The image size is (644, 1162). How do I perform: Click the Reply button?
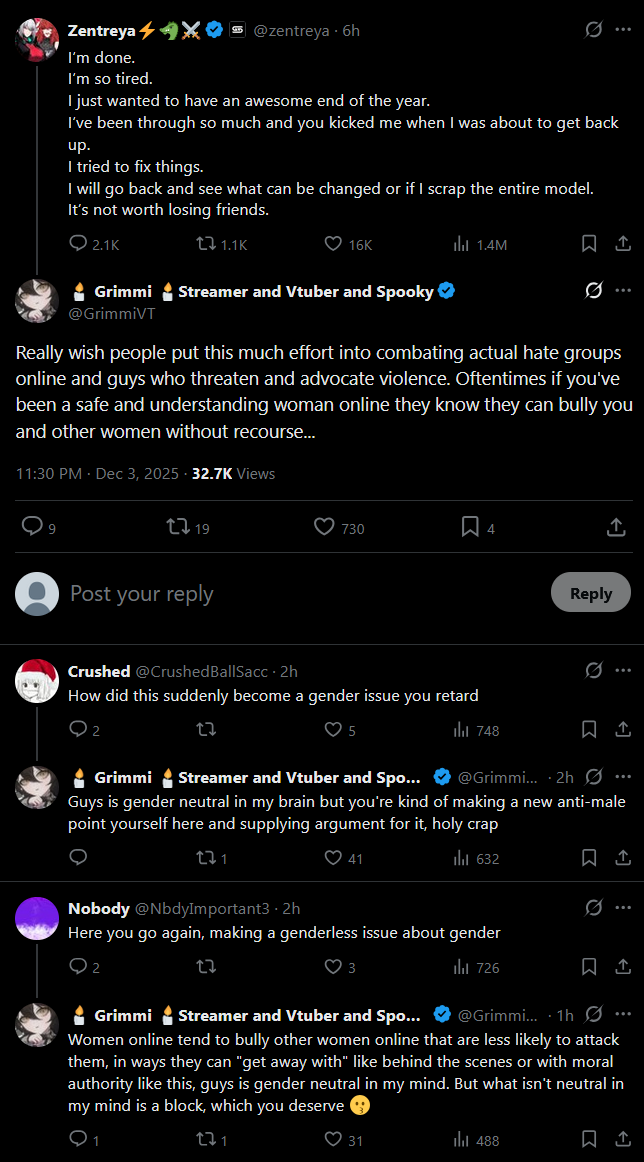click(x=590, y=593)
